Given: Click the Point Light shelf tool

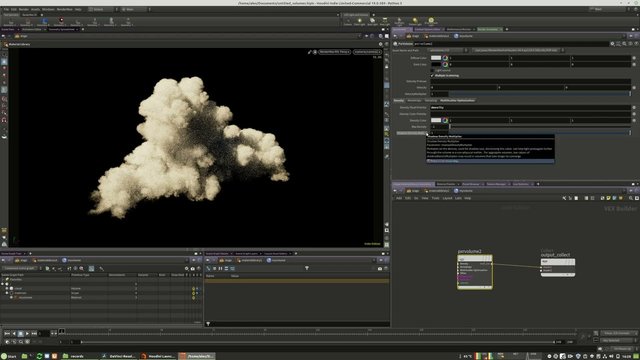Looking at the screenshot, I should [360, 21].
